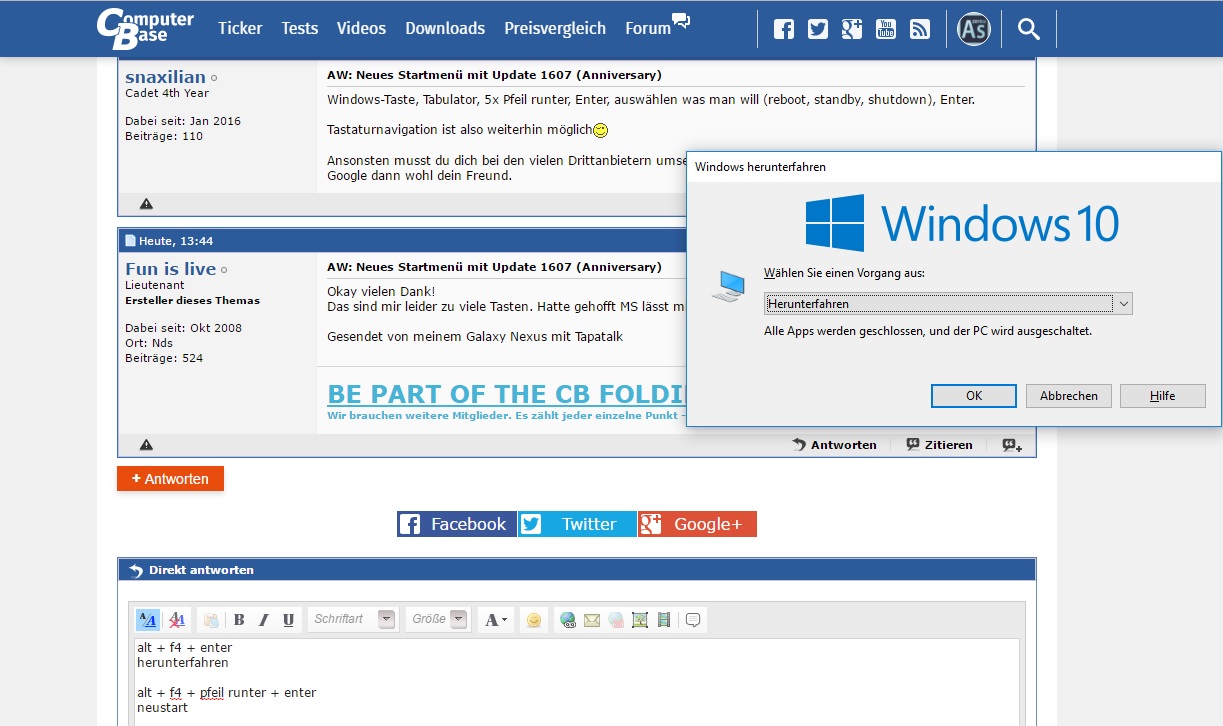The width and height of the screenshot is (1223, 726).
Task: Open the ComputerBase home logo
Action: [x=145, y=27]
